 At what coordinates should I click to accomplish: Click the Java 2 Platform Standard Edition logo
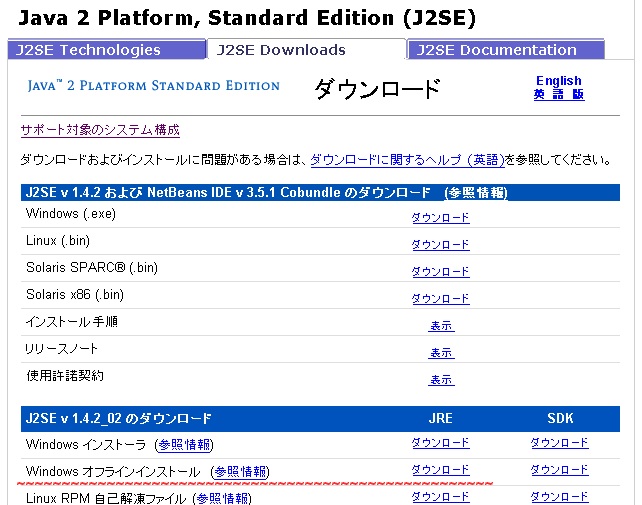(x=154, y=86)
